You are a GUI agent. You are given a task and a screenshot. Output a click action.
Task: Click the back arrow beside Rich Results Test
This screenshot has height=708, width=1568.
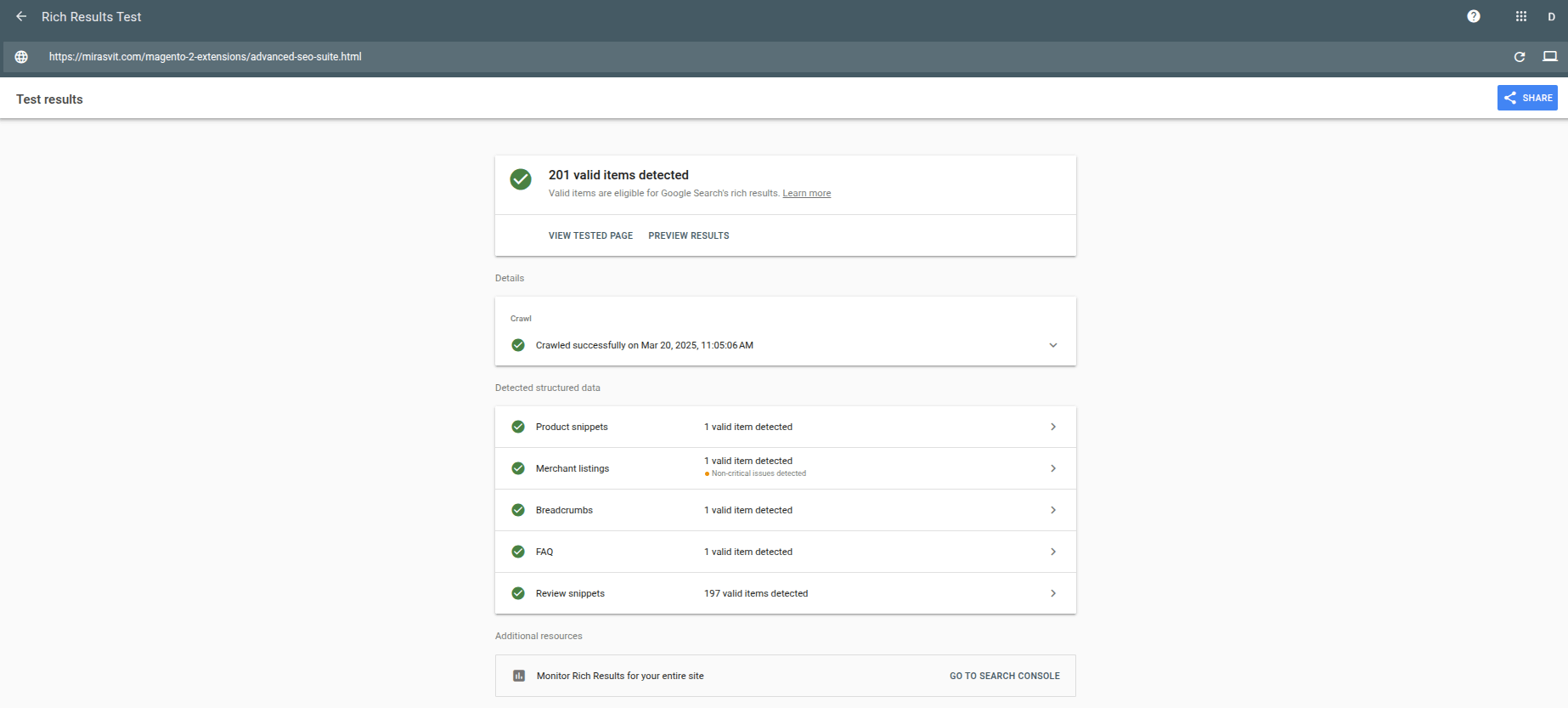pyautogui.click(x=21, y=17)
